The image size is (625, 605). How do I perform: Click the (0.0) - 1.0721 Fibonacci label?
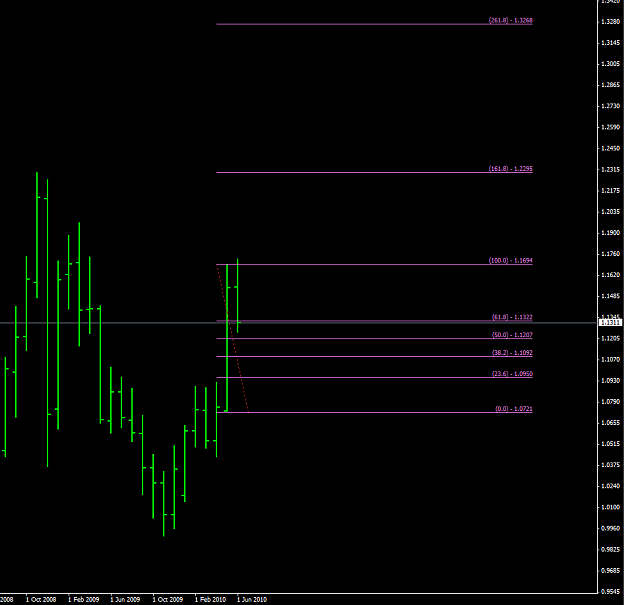coord(514,409)
